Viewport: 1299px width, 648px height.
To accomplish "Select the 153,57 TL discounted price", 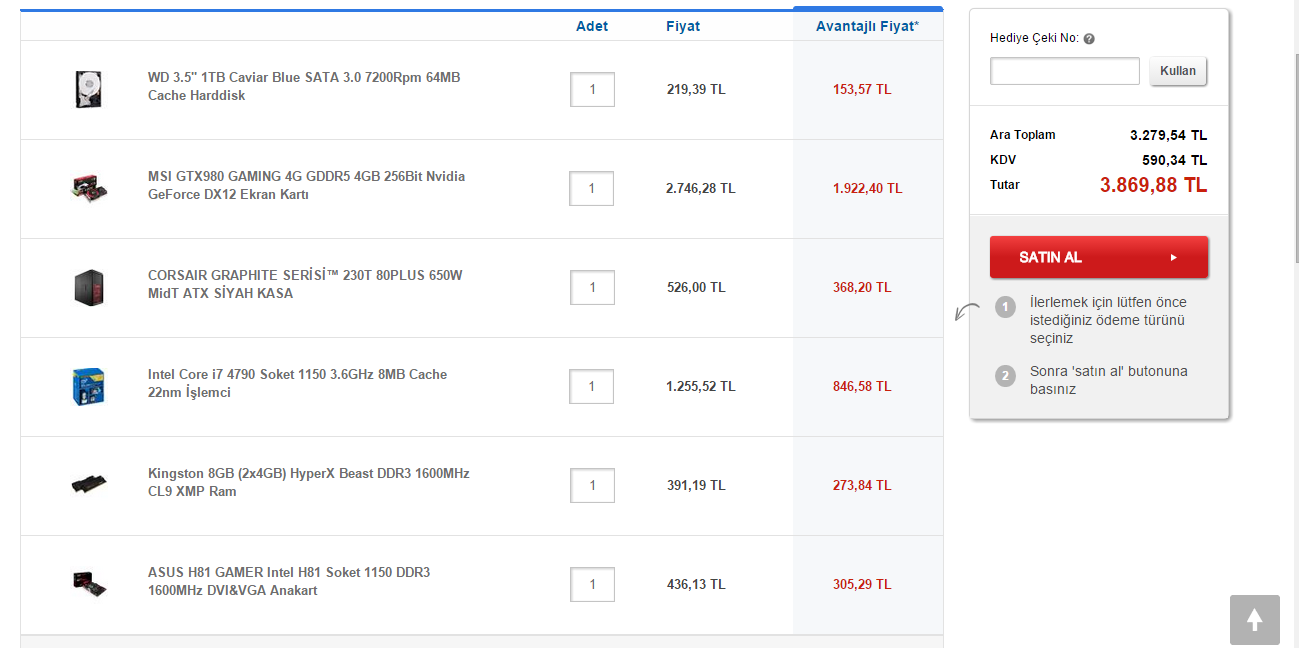I will point(862,89).
